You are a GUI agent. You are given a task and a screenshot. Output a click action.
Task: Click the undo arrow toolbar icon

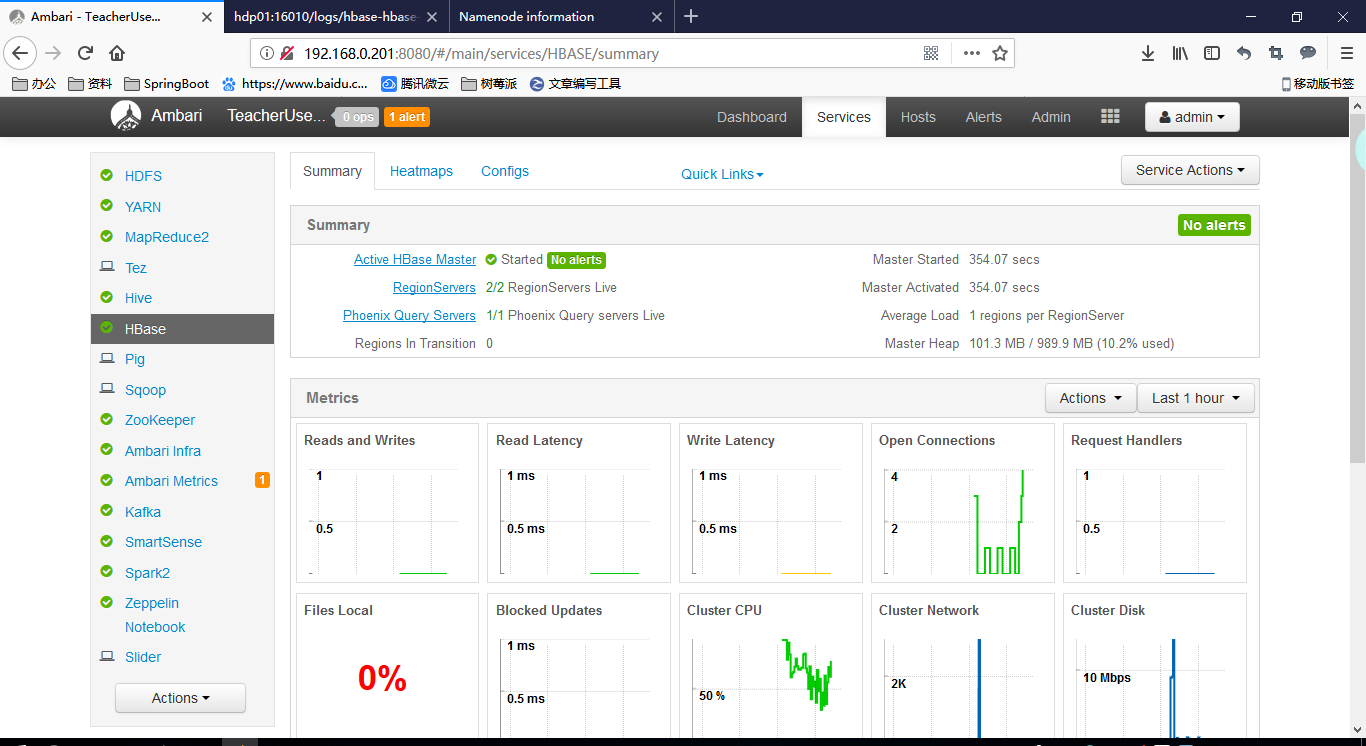coord(1244,53)
